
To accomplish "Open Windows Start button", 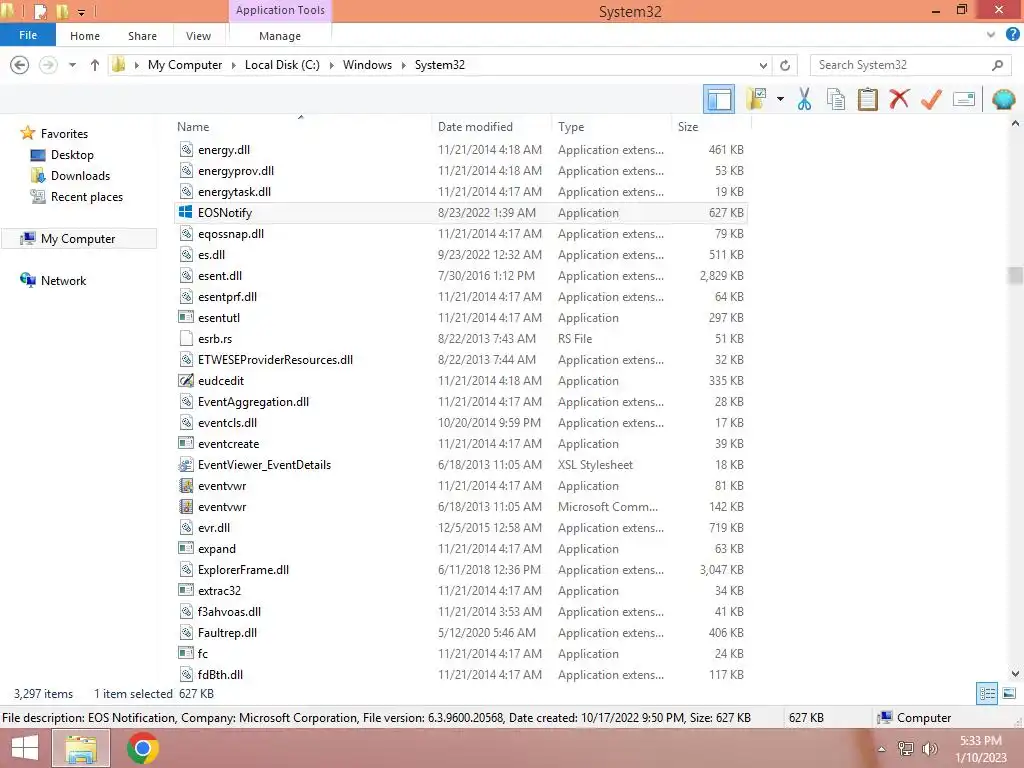I will tap(25, 748).
